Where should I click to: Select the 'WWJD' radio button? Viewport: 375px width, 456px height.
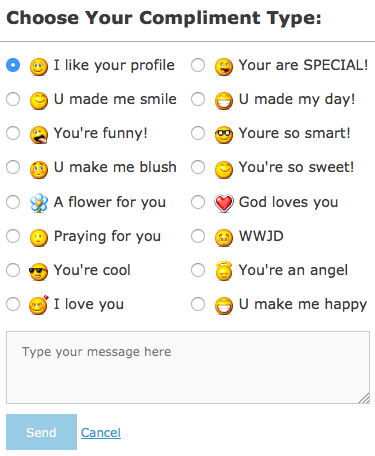(198, 236)
